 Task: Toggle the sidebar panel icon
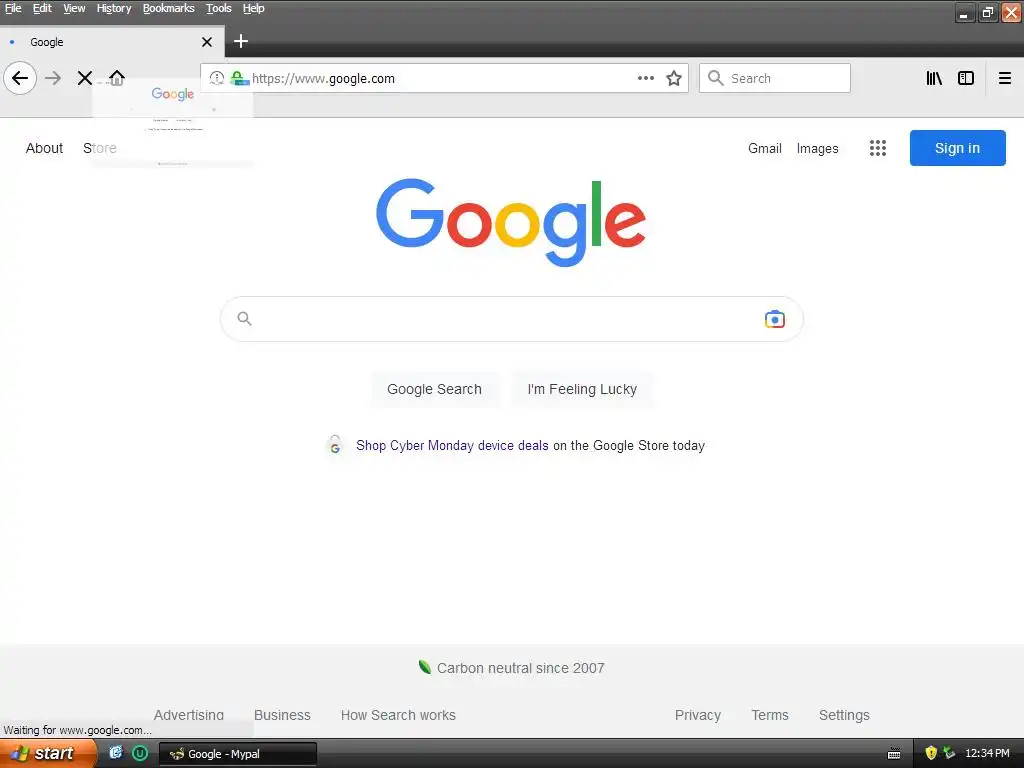(x=966, y=78)
